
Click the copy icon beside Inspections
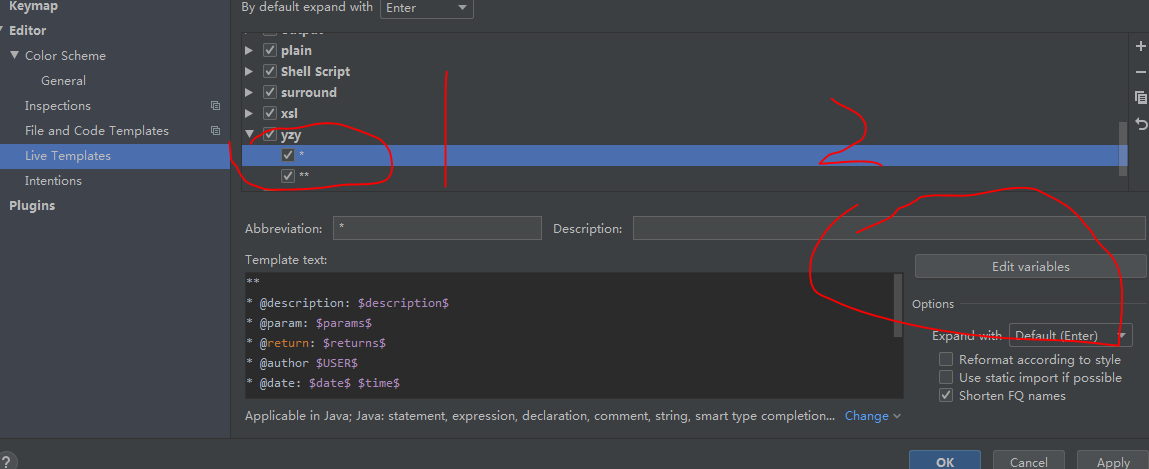pos(215,106)
